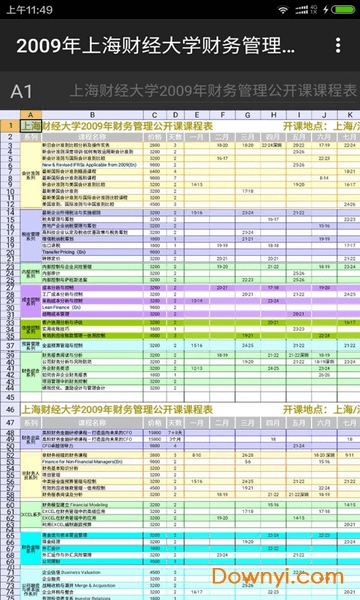Tap the 四月 header cell in row 2
Viewport: 360px width, 600px height.
coord(273,137)
